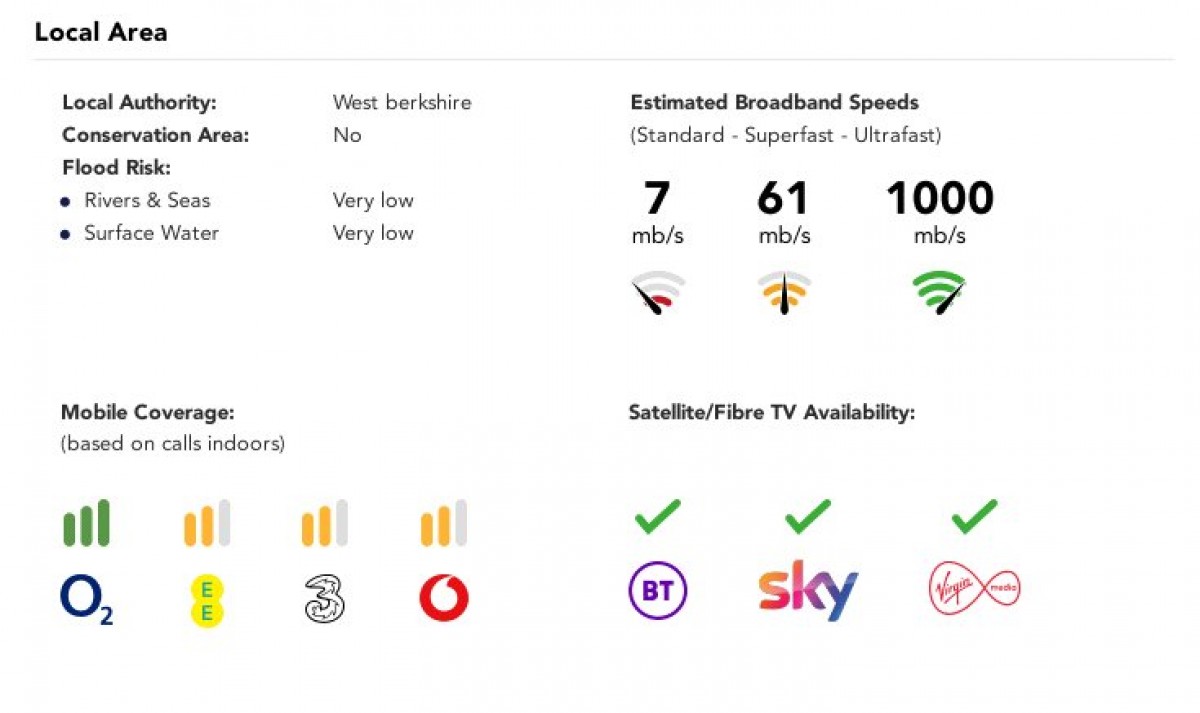Click the Local Area section heading
Screen dimensions: 1200x713
[101, 32]
